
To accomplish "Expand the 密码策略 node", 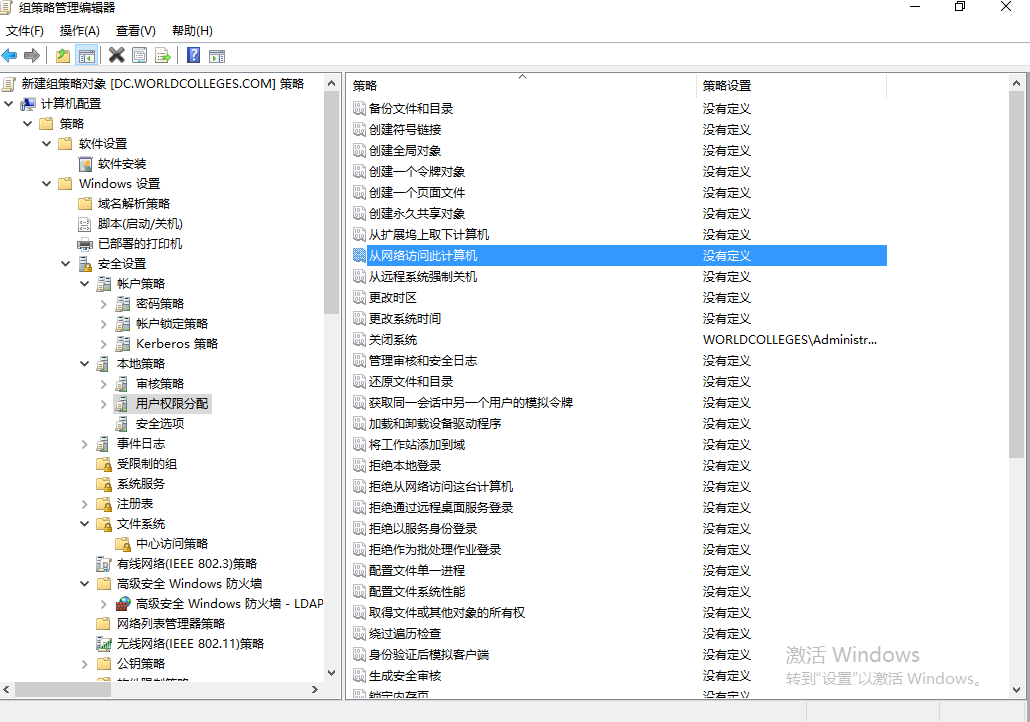I will [104, 304].
